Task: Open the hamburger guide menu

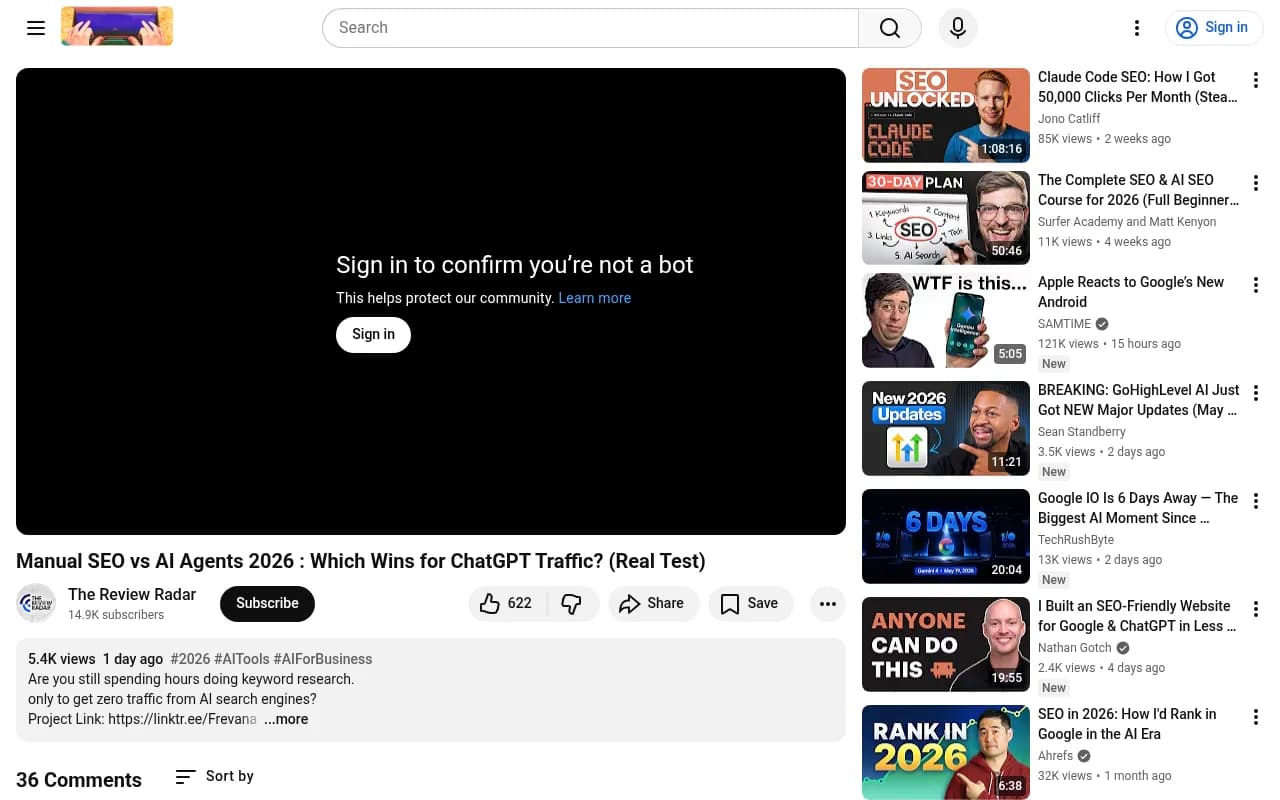Action: tap(36, 28)
